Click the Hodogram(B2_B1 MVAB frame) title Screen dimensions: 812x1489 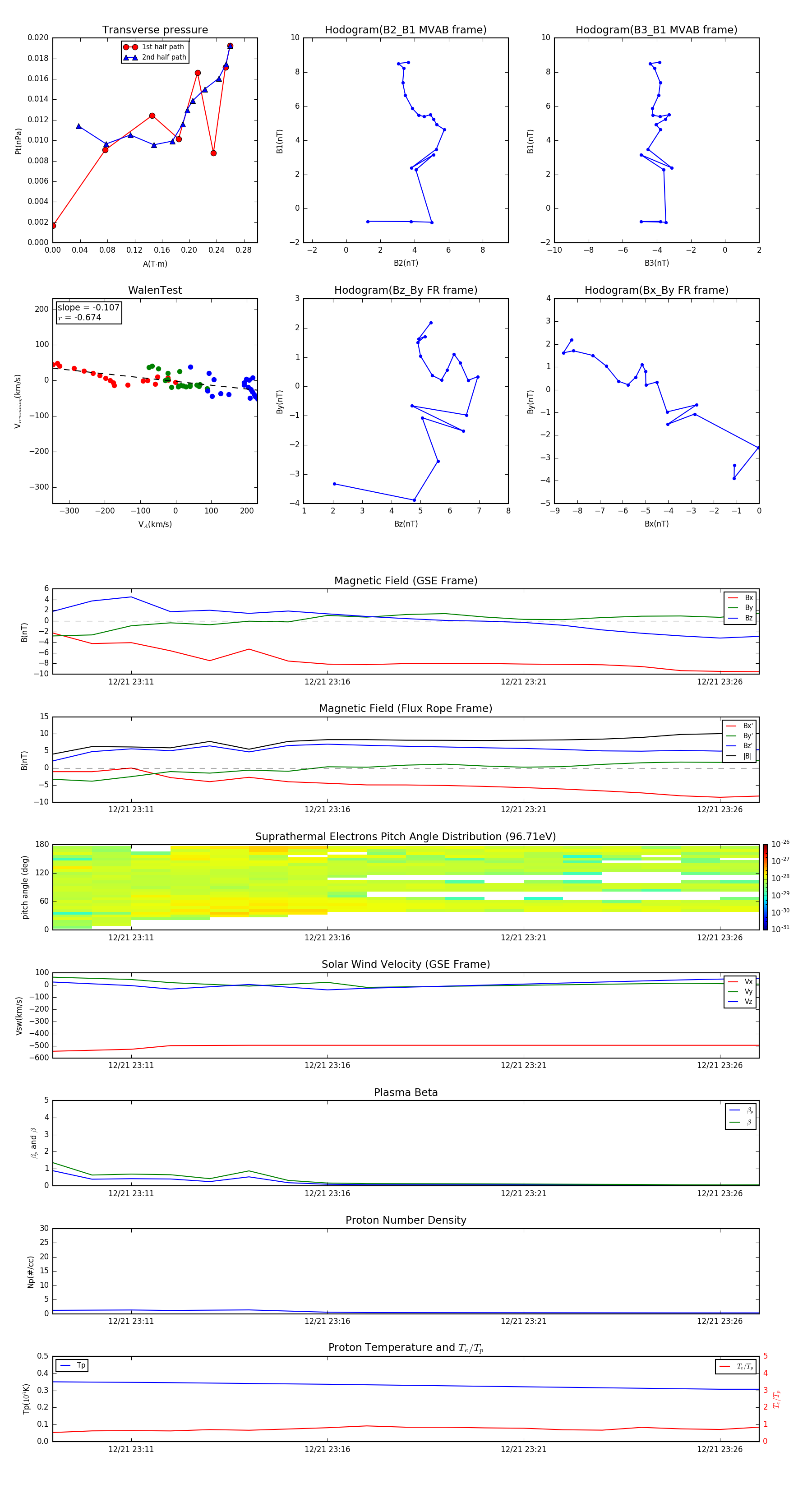[x=406, y=30]
